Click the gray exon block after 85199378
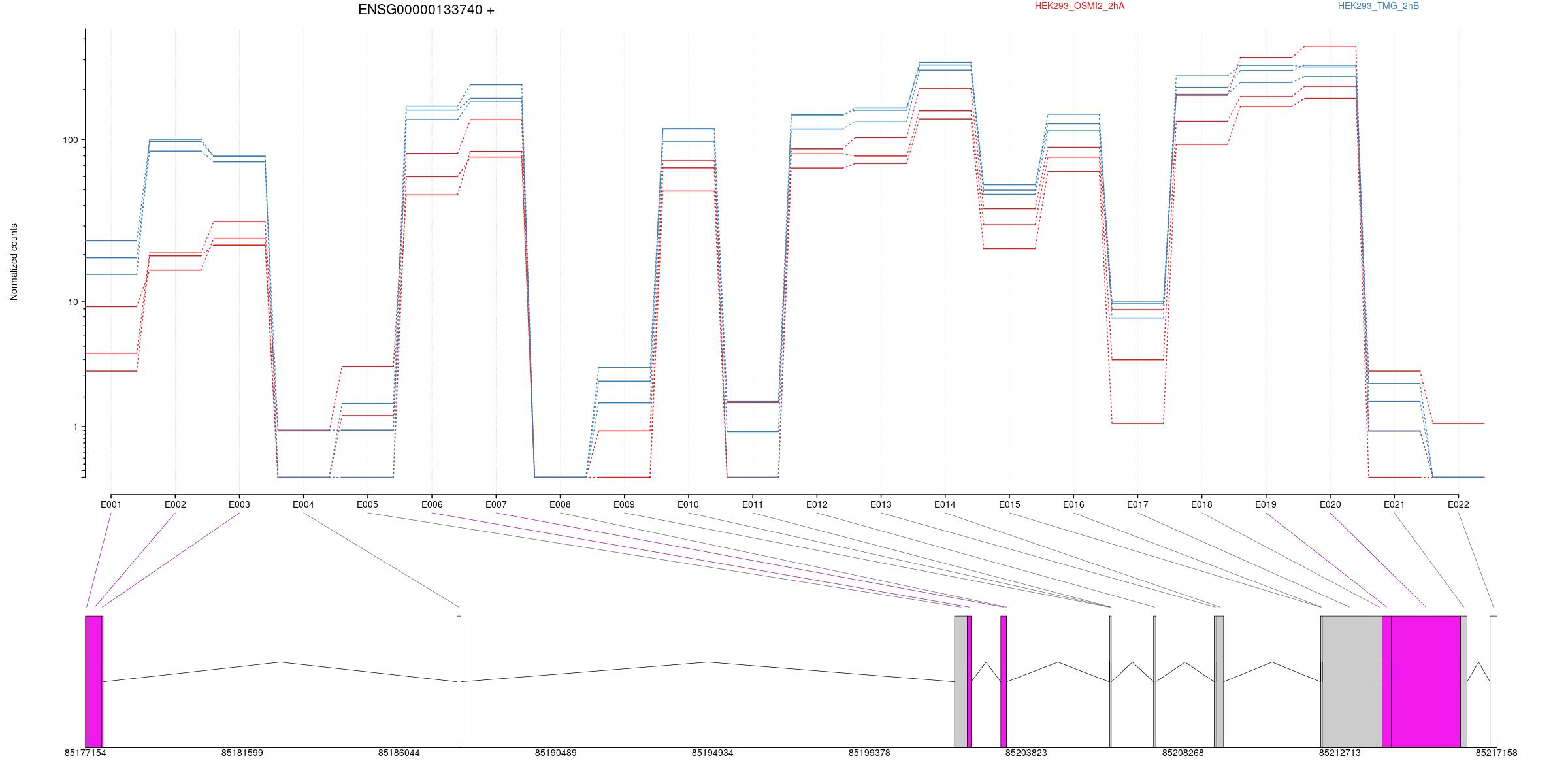 (x=960, y=681)
